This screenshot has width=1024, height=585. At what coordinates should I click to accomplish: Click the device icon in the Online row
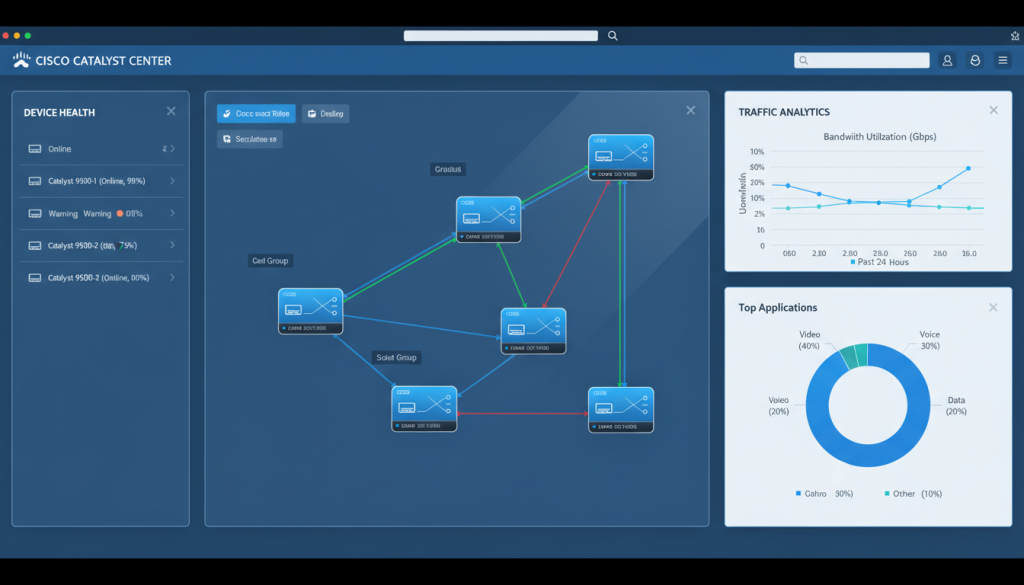point(35,149)
